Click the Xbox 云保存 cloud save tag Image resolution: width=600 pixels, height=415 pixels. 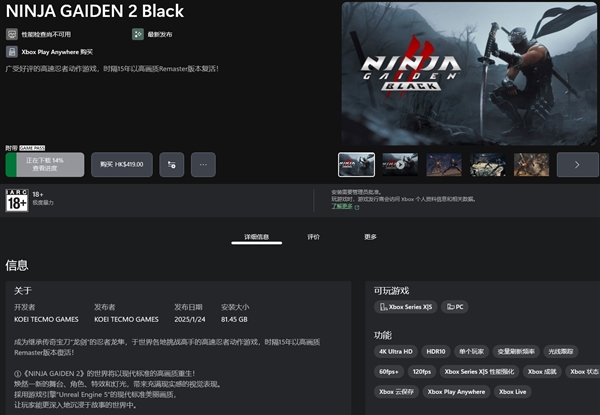click(396, 392)
